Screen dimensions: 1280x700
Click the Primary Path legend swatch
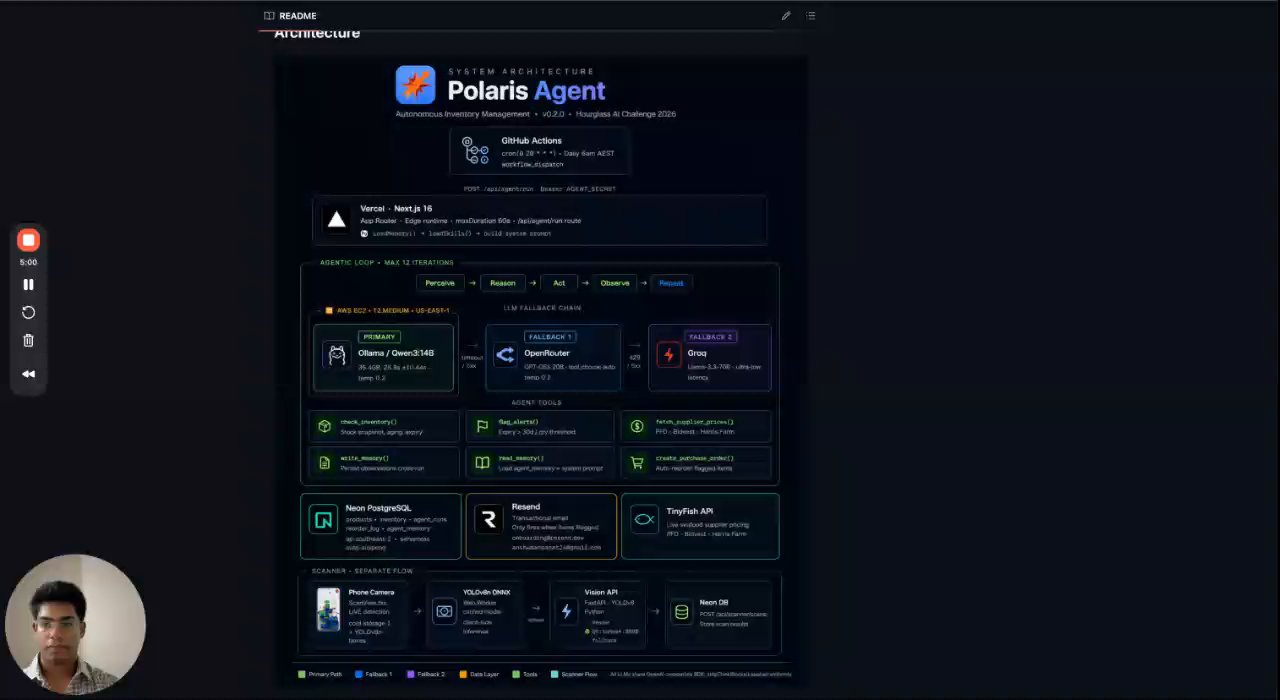302,674
